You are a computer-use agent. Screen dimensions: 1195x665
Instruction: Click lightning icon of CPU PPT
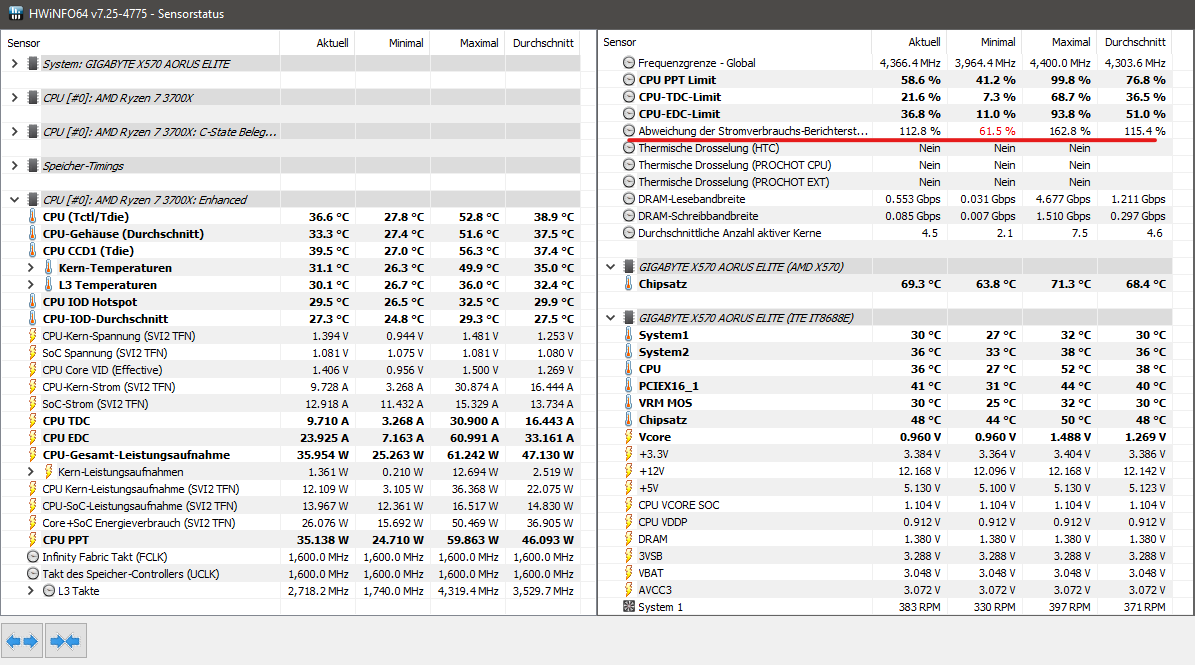pyautogui.click(x=33, y=539)
